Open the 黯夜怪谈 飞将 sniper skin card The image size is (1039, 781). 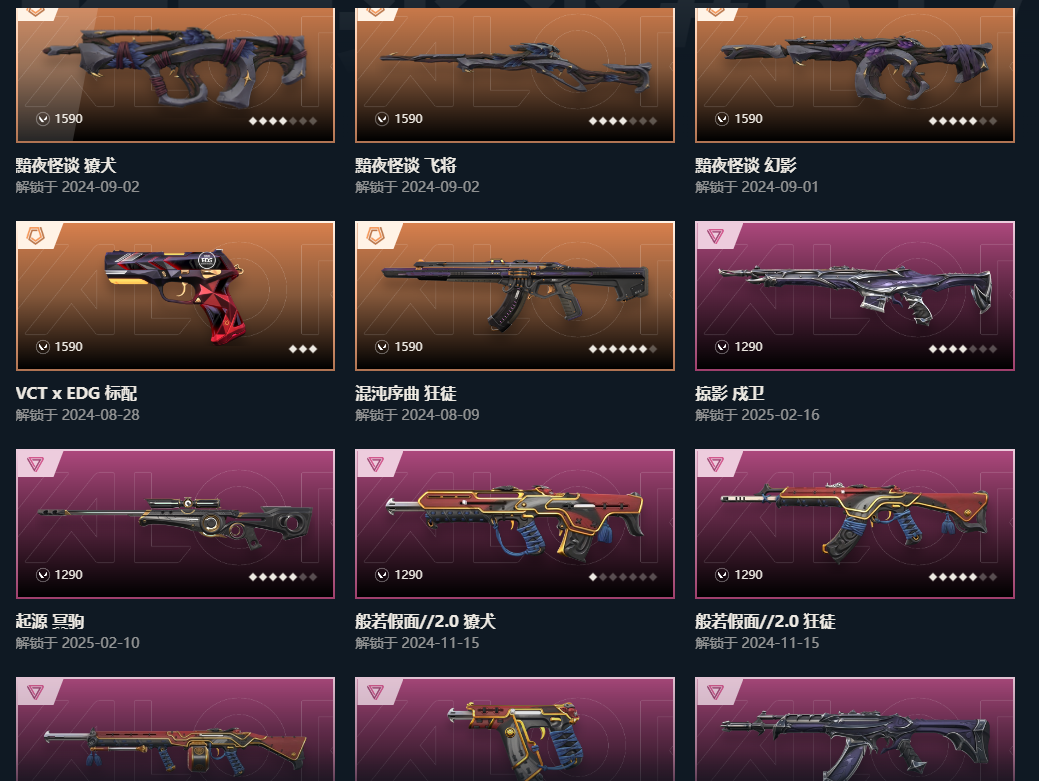515,75
